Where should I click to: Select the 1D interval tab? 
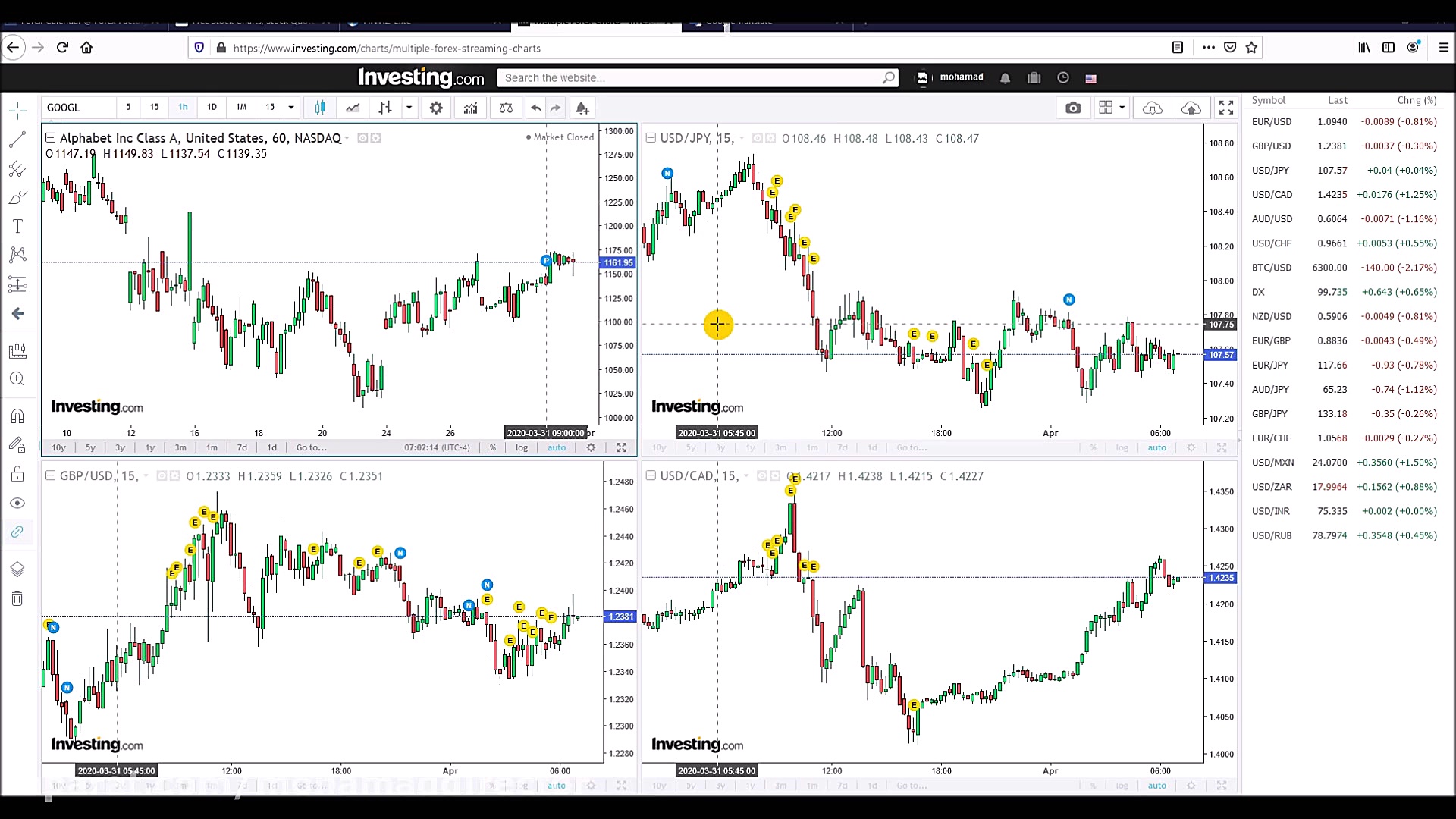(212, 107)
